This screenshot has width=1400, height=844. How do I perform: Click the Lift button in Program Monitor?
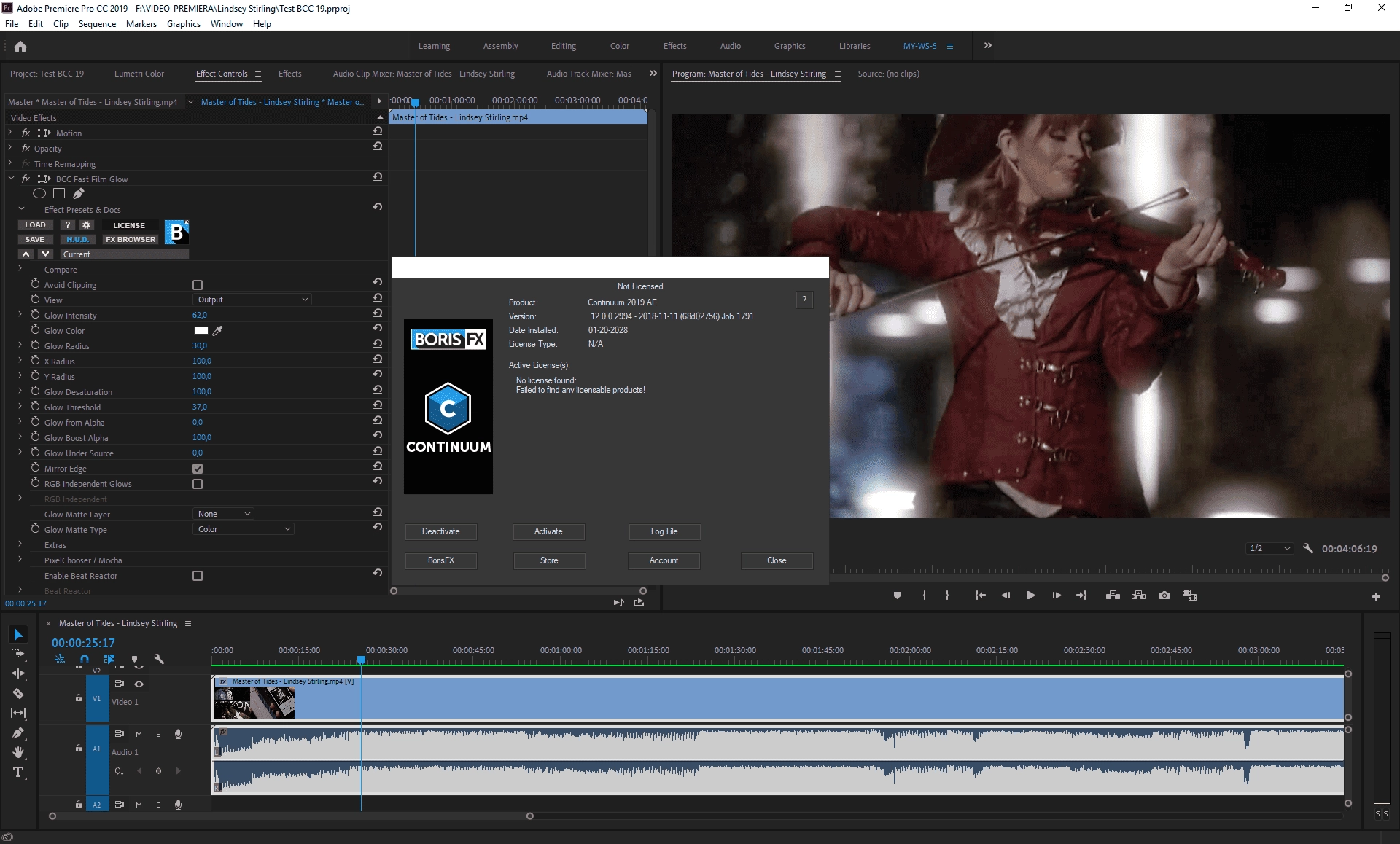pos(1113,595)
